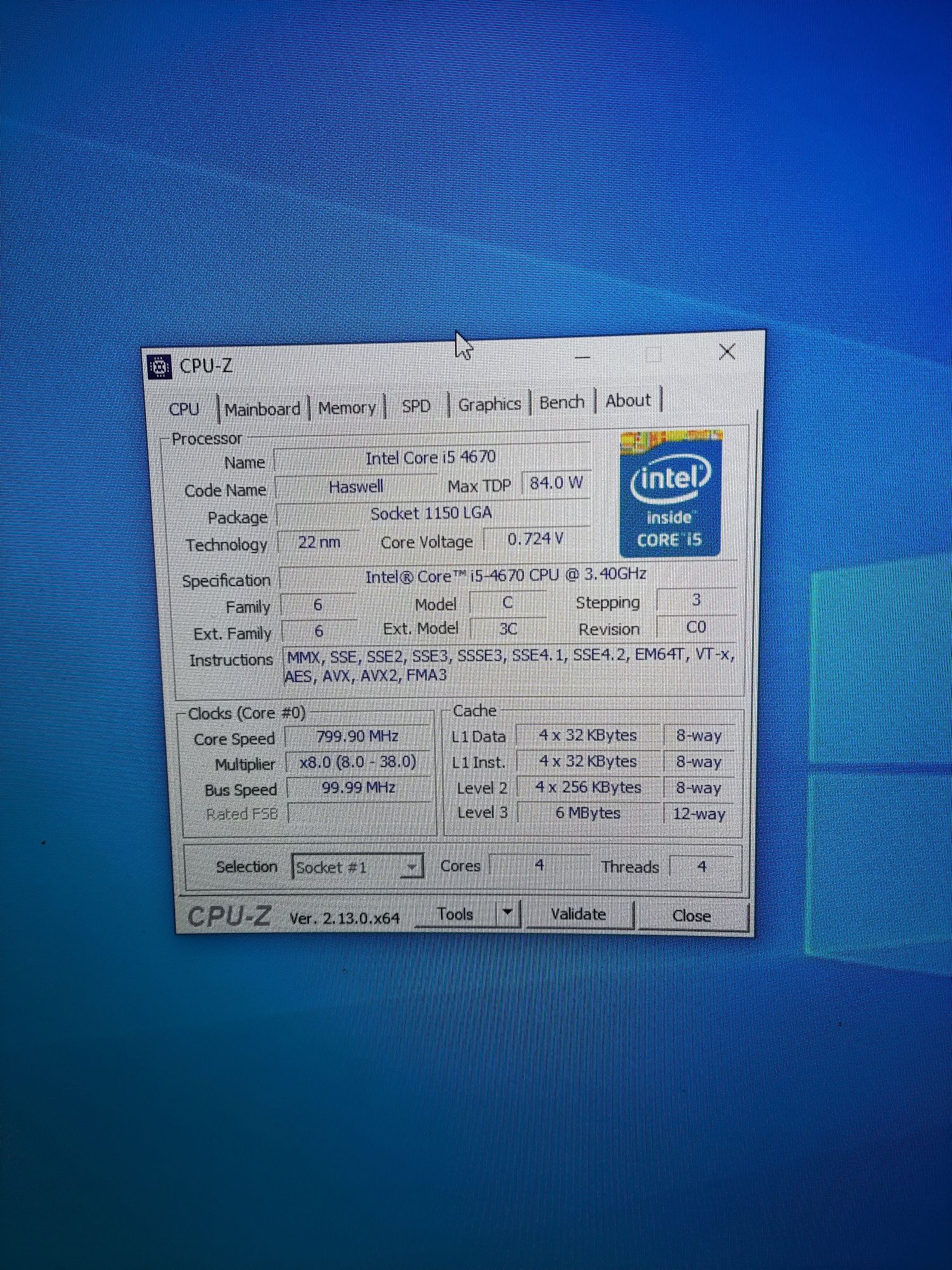This screenshot has width=952, height=1270.
Task: Click the Package value Socket 1150 LGA
Action: pyautogui.click(x=432, y=514)
